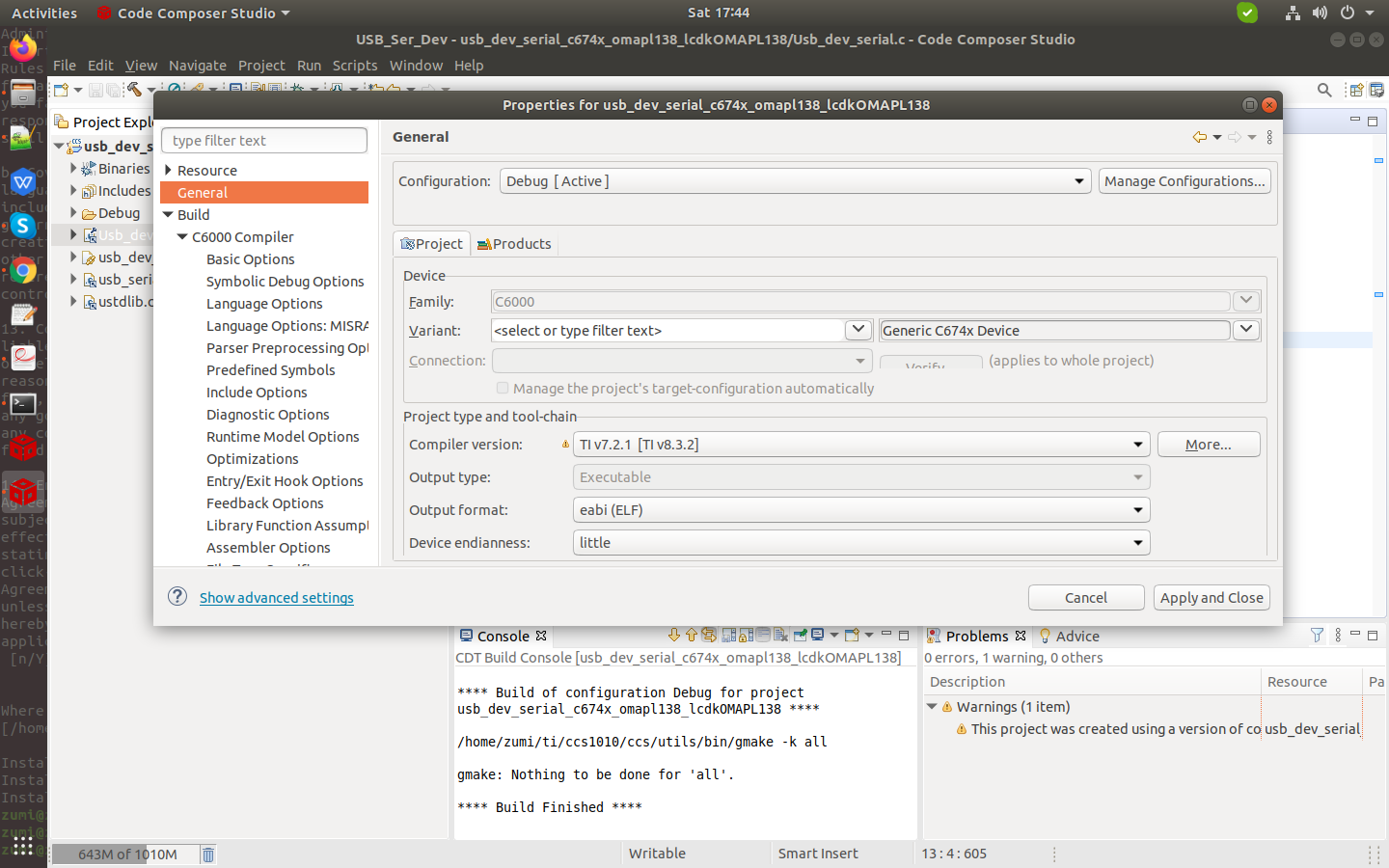Click Apply and Close
The image size is (1389, 868).
coord(1212,598)
